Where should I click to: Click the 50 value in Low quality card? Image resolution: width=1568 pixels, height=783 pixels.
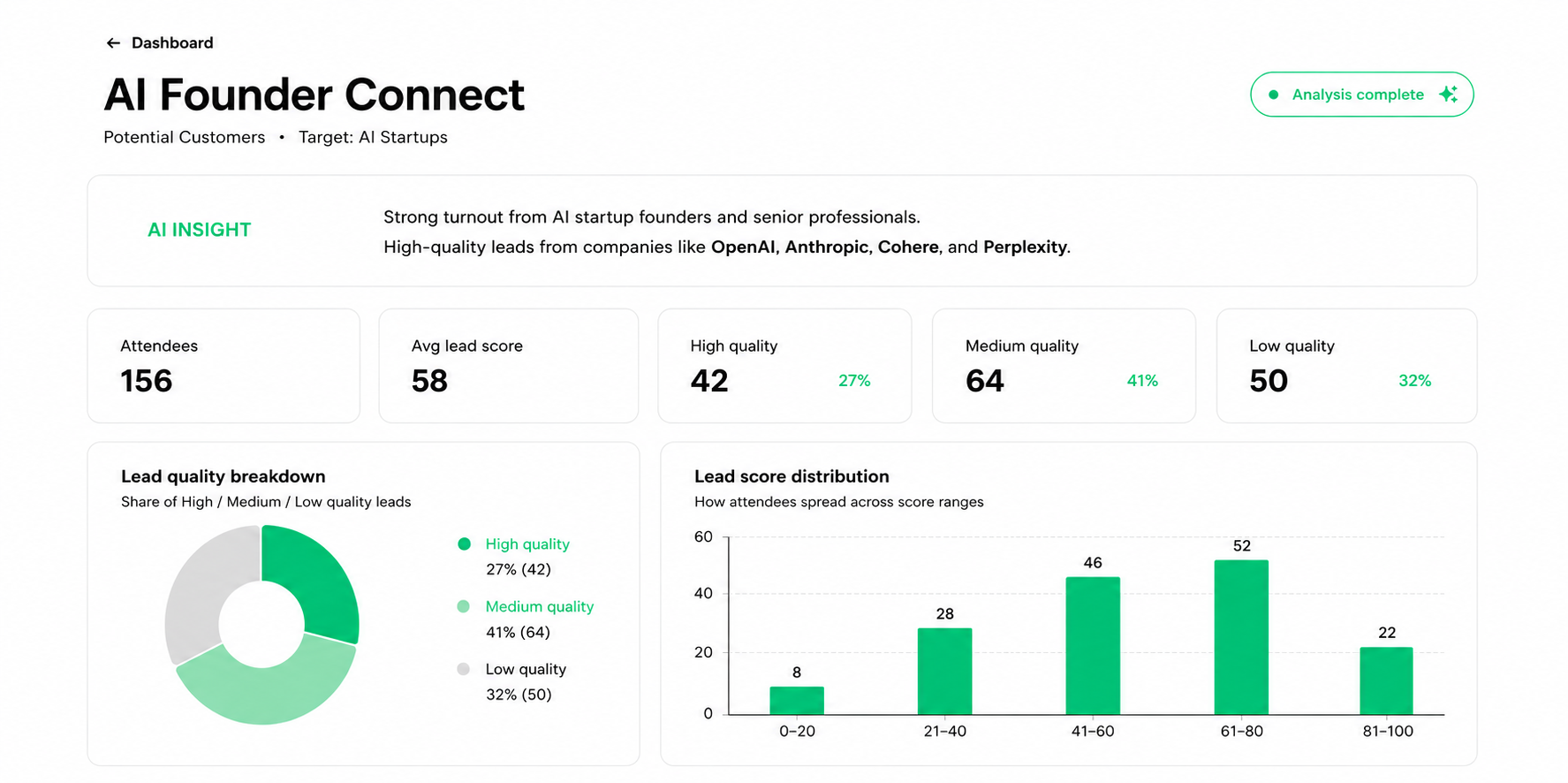[1269, 381]
